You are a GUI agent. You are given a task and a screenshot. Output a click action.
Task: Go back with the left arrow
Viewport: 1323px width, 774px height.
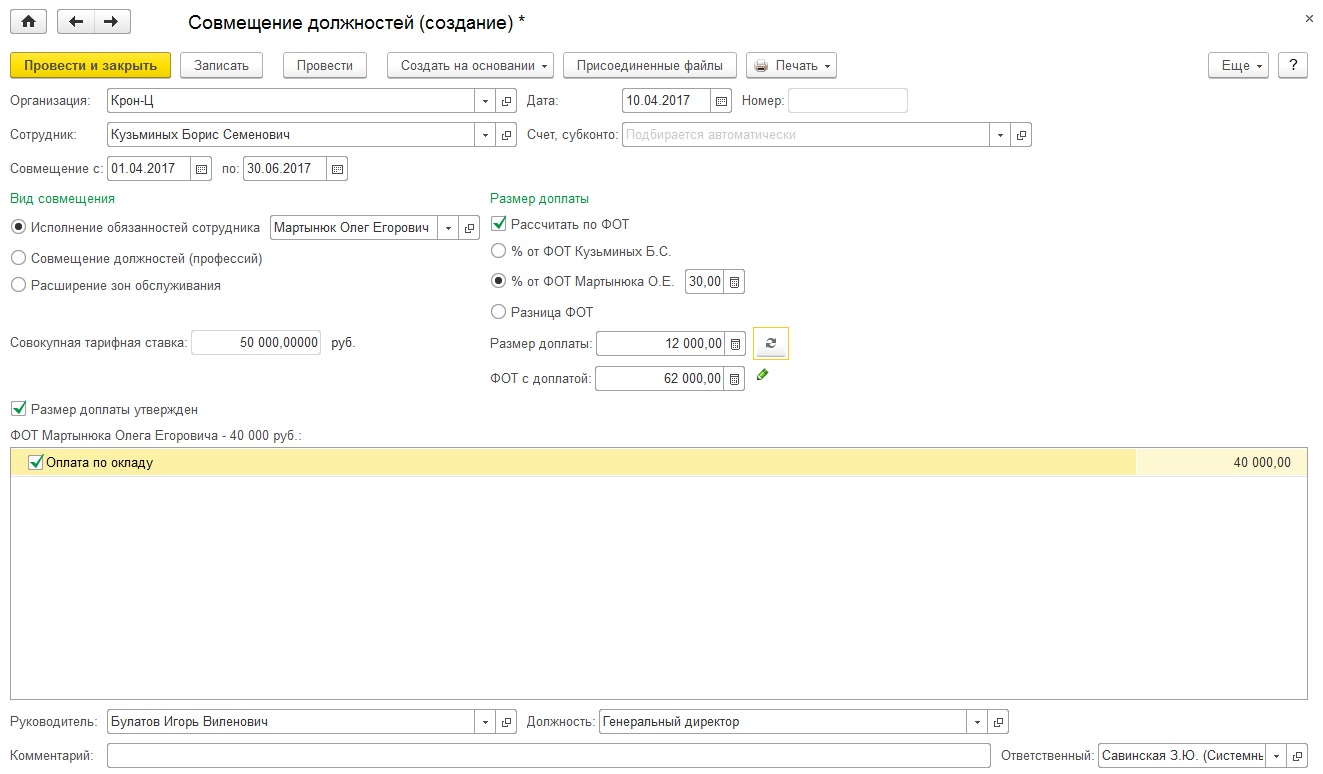click(x=76, y=21)
